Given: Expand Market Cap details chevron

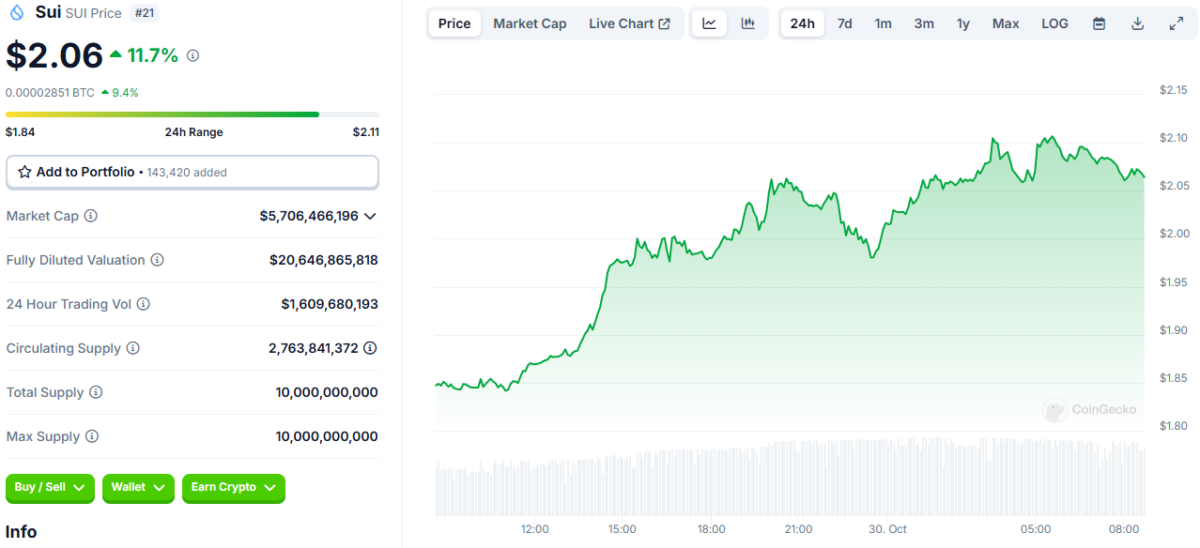Looking at the screenshot, I should [x=370, y=216].
